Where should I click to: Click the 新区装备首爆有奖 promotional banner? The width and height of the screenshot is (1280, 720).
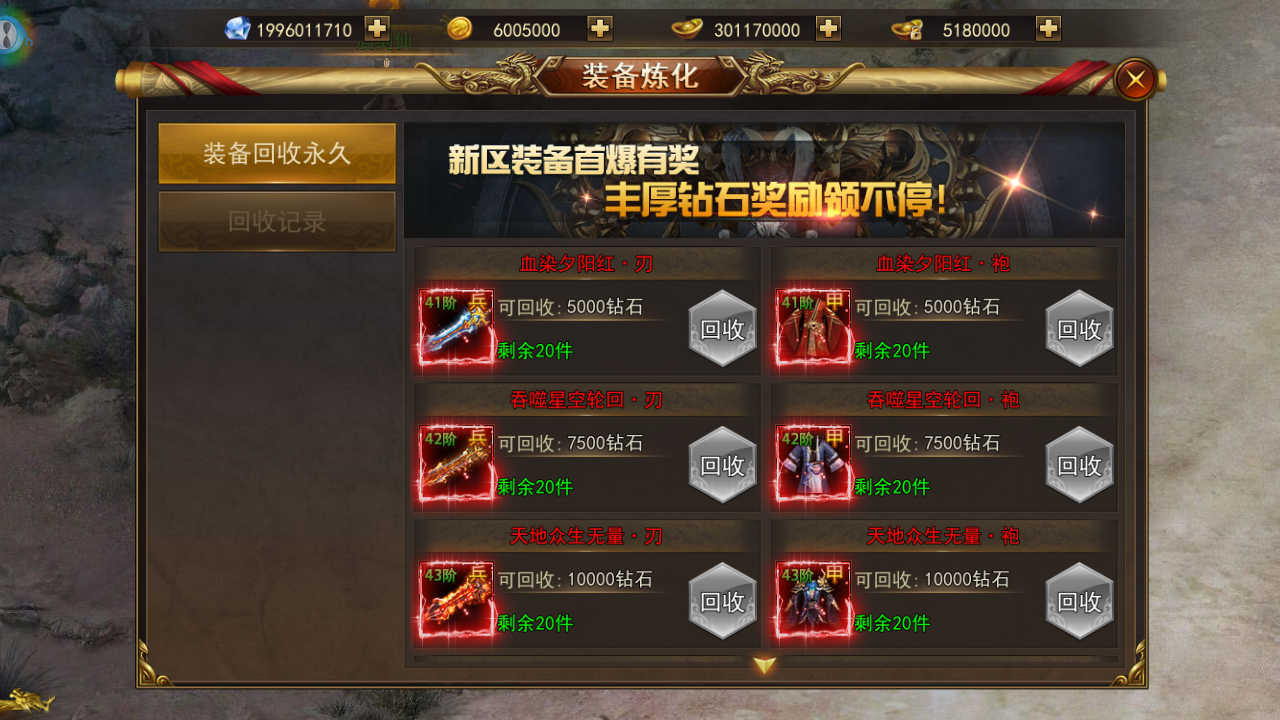764,180
